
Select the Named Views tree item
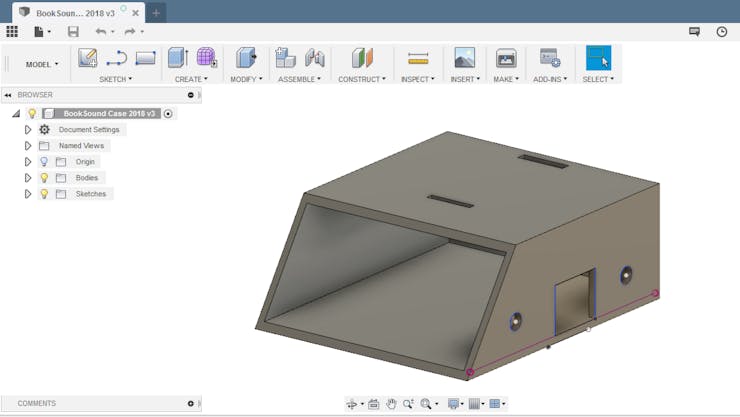[x=81, y=146]
